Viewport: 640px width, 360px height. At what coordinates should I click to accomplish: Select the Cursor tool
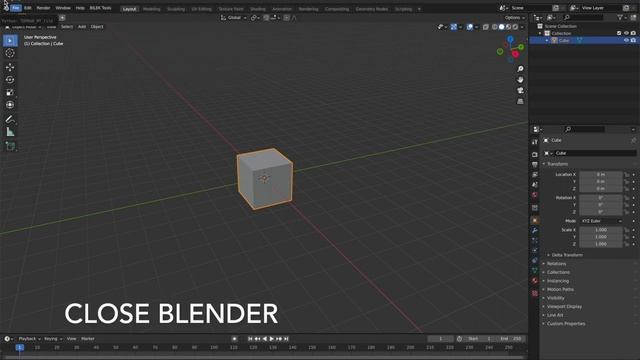click(10, 53)
